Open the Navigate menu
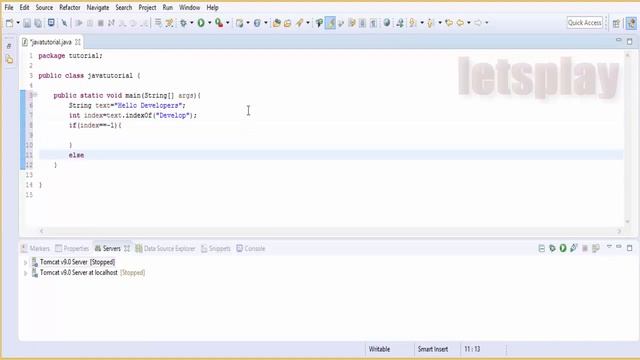The width and height of the screenshot is (640, 360). [x=98, y=7]
